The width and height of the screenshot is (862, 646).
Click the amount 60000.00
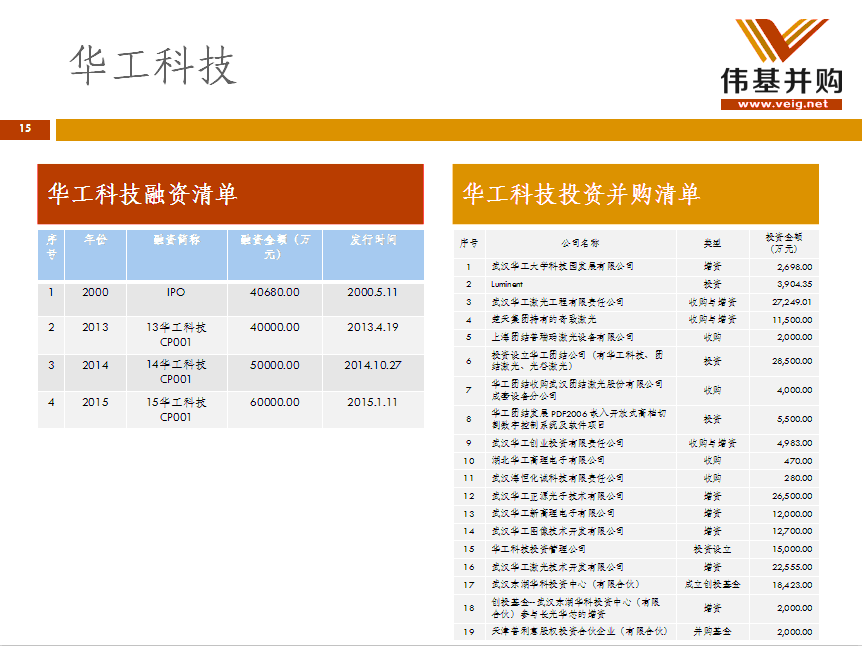point(275,402)
